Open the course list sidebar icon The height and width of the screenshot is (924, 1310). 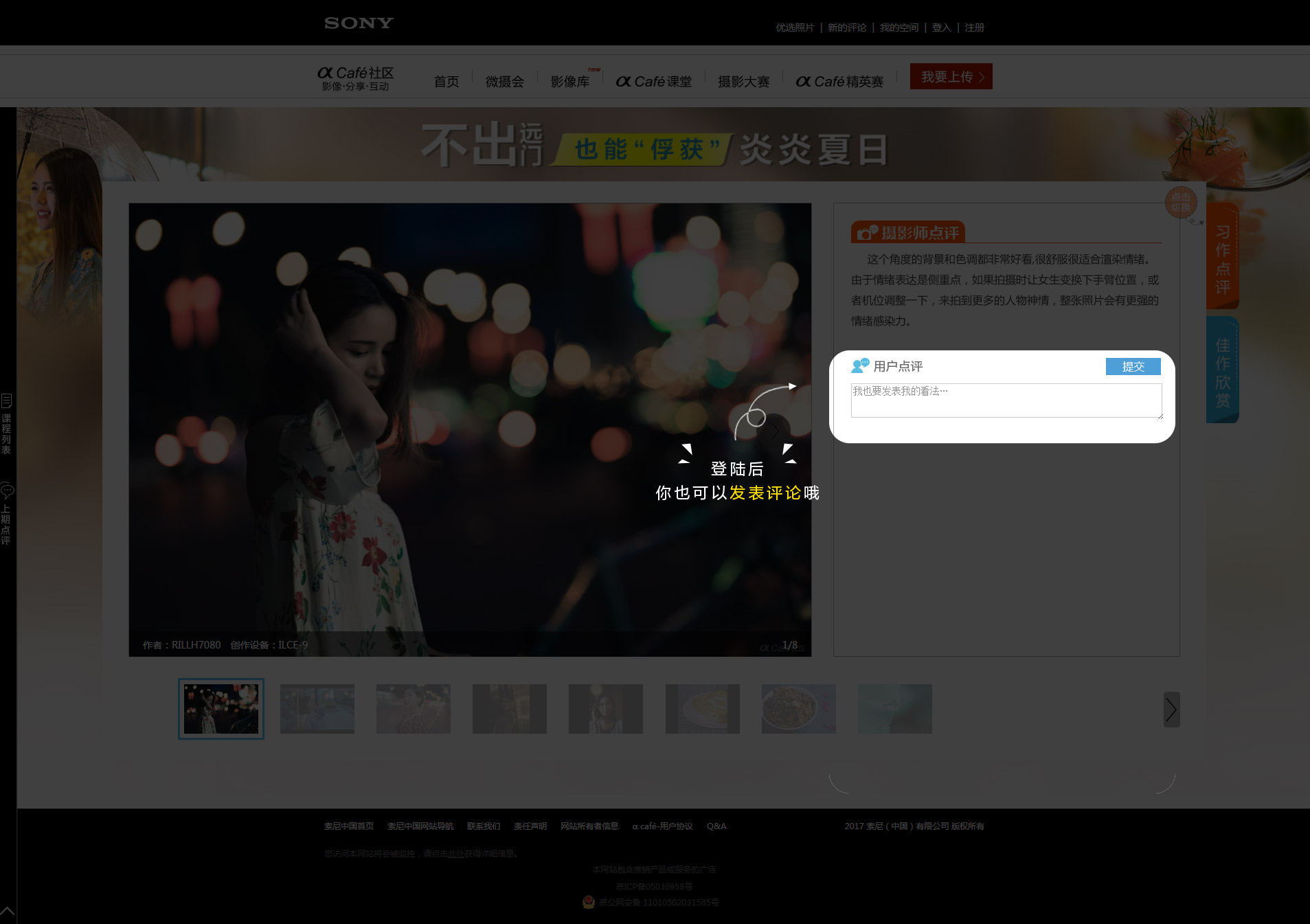pyautogui.click(x=6, y=401)
